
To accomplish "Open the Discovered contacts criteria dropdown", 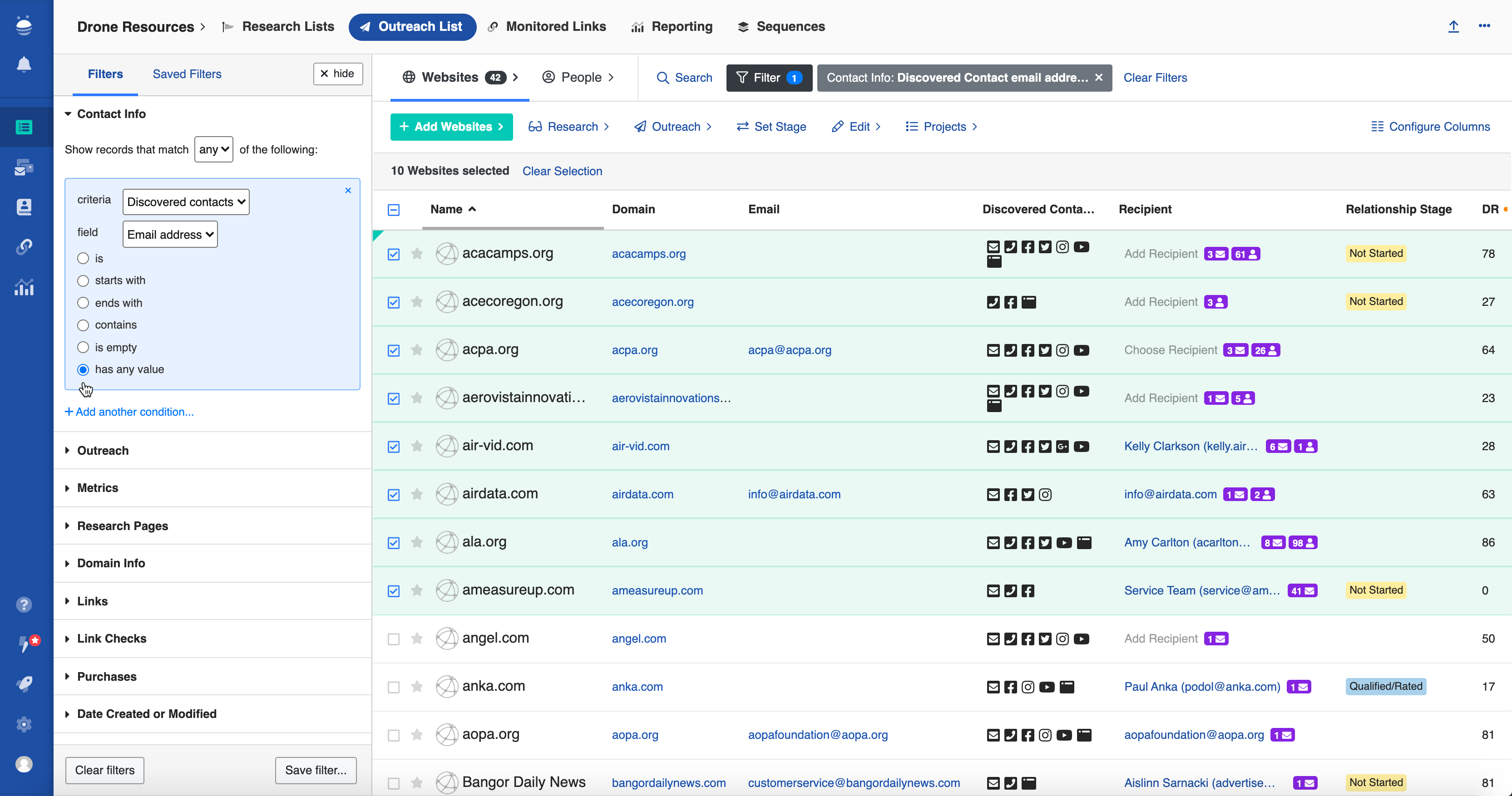I will pyautogui.click(x=185, y=202).
